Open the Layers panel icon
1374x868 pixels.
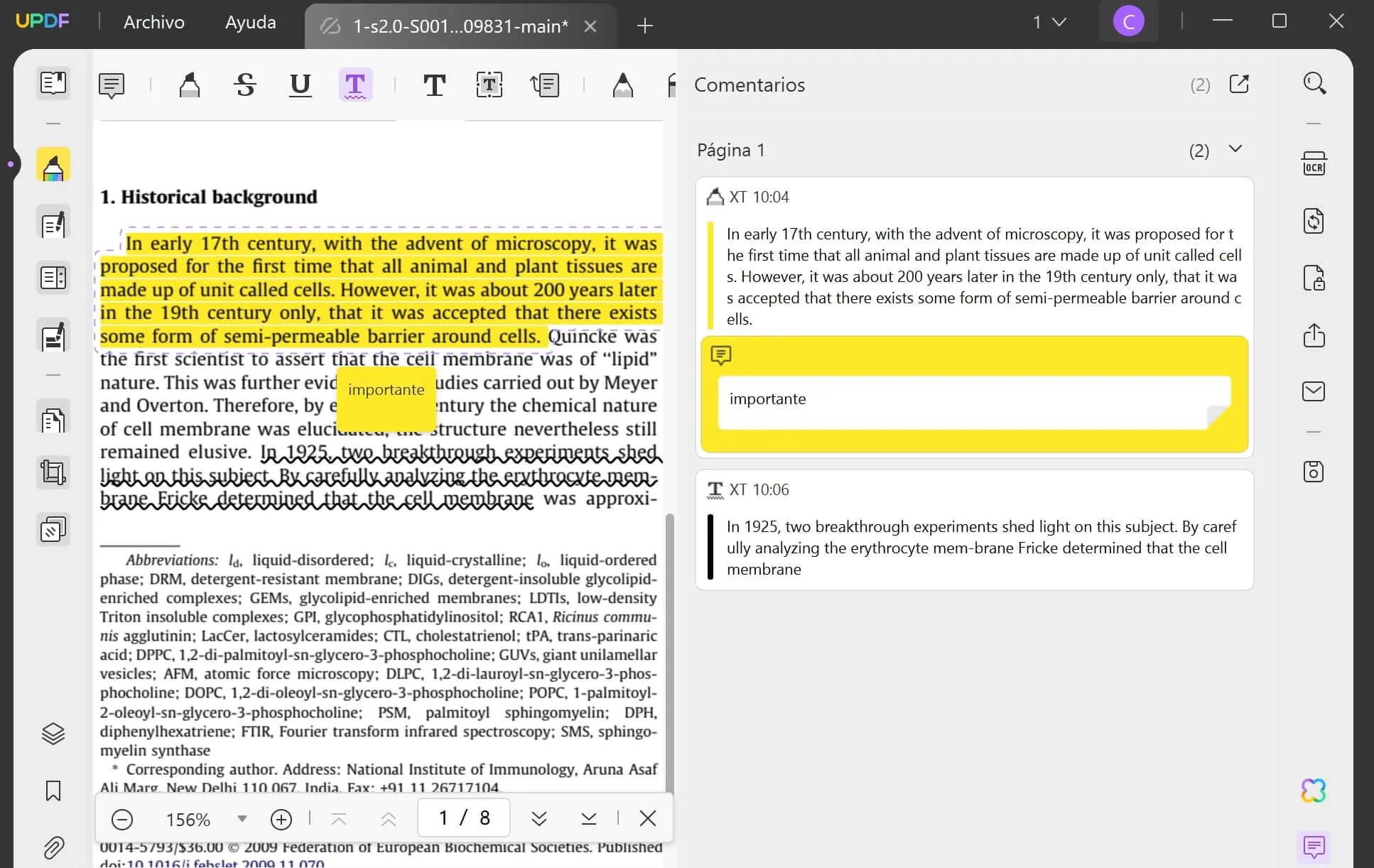pos(53,733)
